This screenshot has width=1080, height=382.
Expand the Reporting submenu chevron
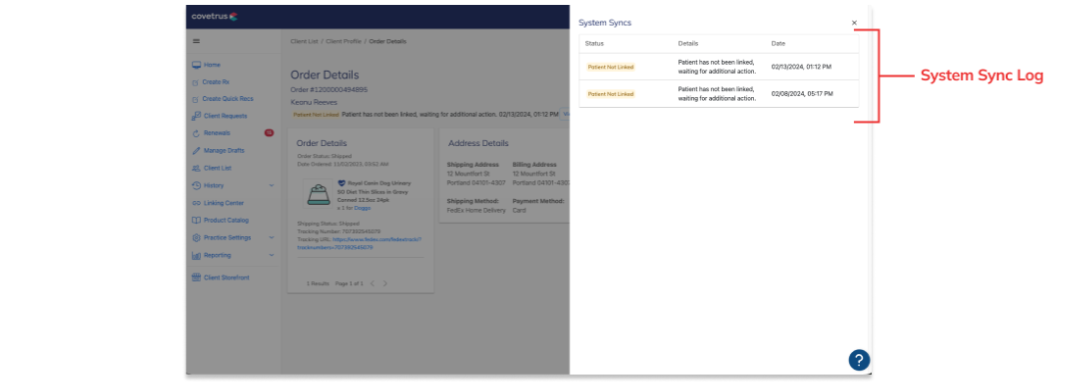tap(271, 255)
